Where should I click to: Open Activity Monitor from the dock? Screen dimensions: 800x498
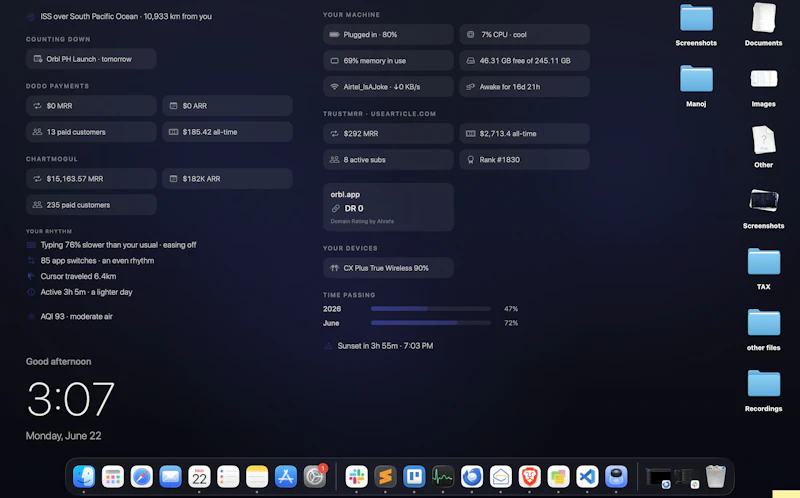[x=443, y=477]
